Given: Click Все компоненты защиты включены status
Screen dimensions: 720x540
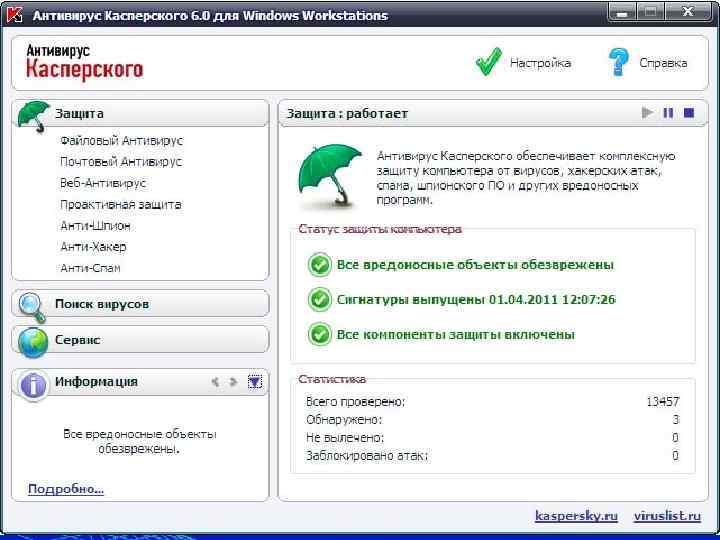Looking at the screenshot, I should click(456, 335).
